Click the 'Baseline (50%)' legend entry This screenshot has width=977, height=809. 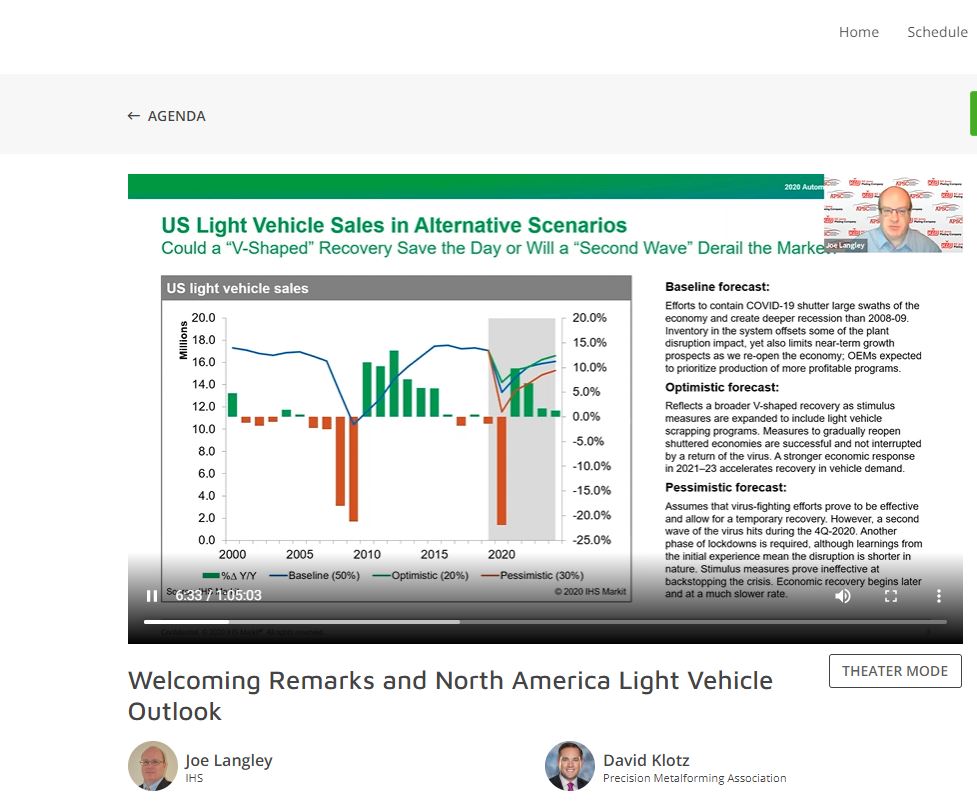(x=315, y=575)
